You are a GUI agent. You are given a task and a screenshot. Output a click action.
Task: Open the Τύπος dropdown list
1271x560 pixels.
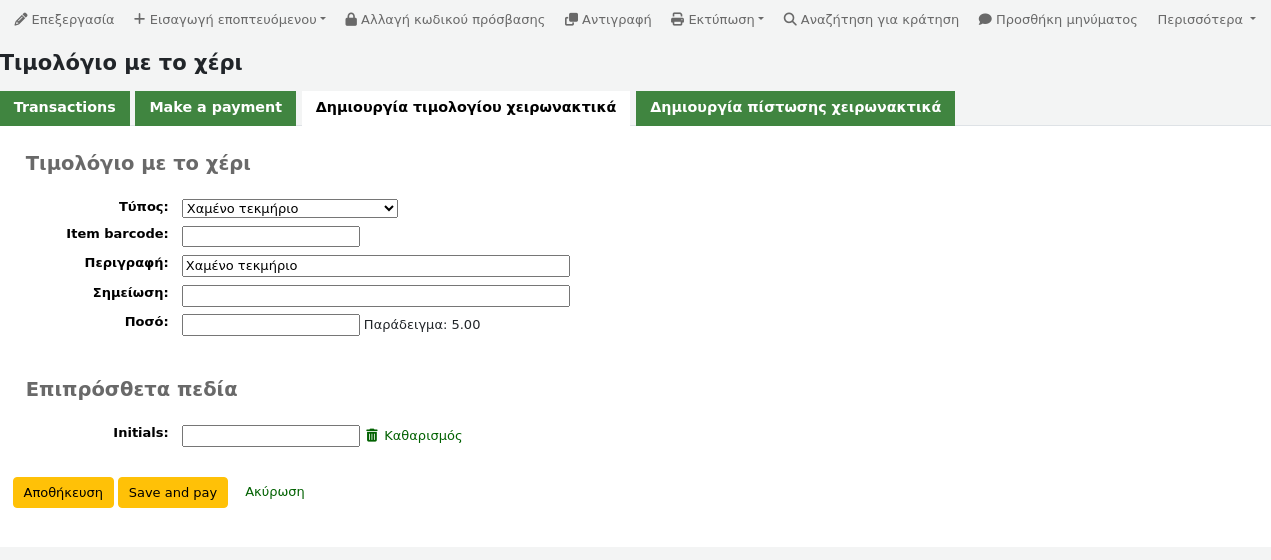pos(289,208)
